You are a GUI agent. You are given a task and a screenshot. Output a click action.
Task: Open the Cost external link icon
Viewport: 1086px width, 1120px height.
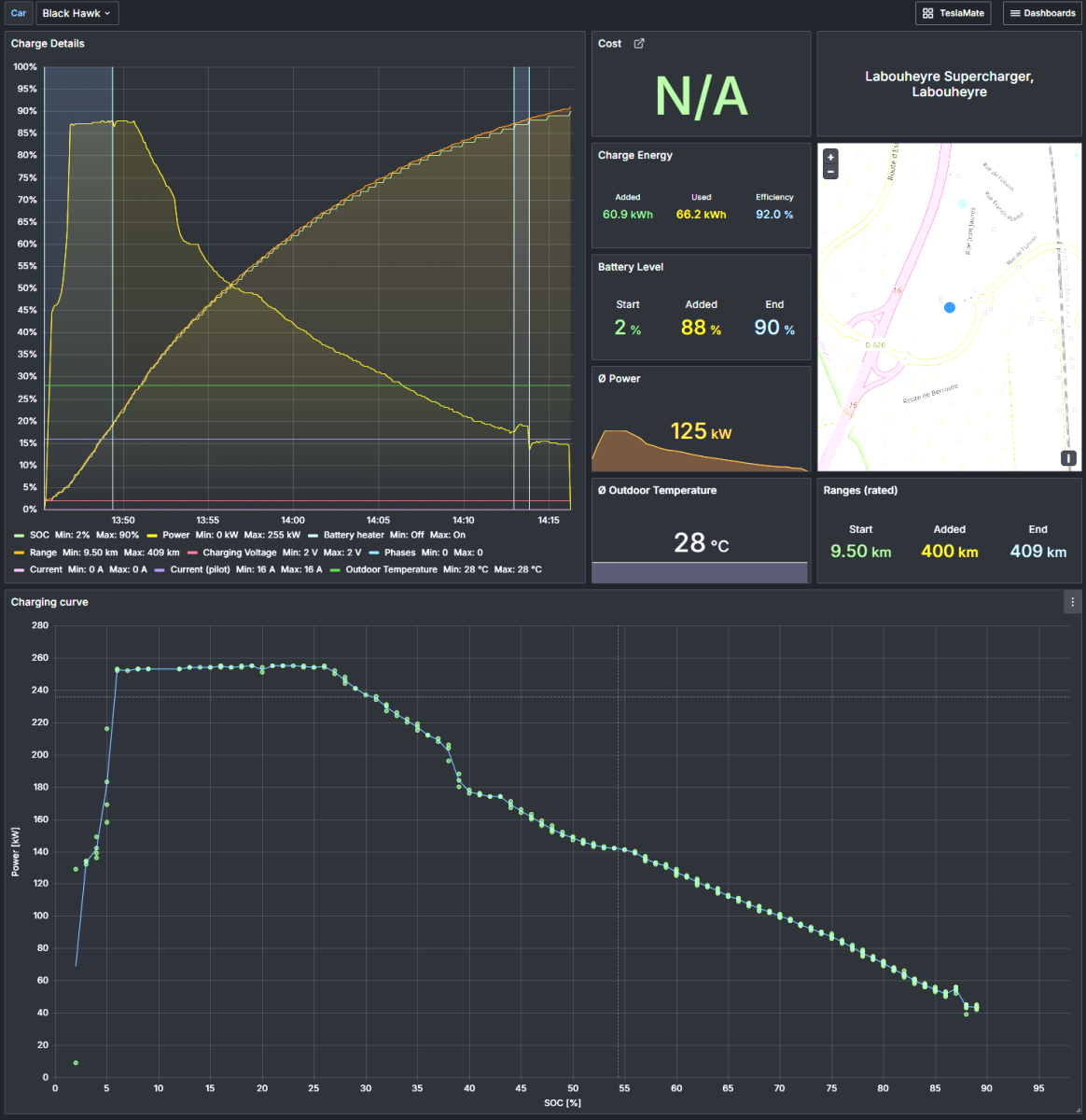(639, 44)
